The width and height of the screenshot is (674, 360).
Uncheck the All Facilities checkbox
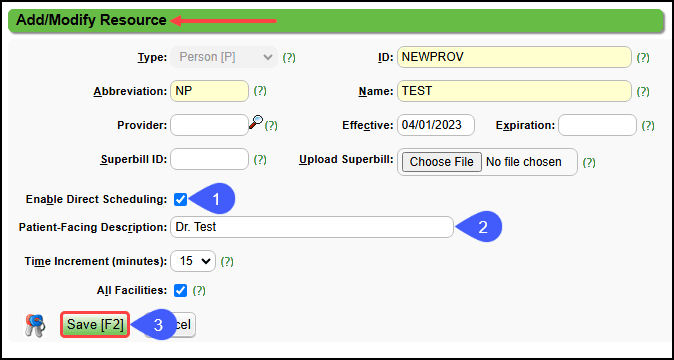click(x=181, y=290)
